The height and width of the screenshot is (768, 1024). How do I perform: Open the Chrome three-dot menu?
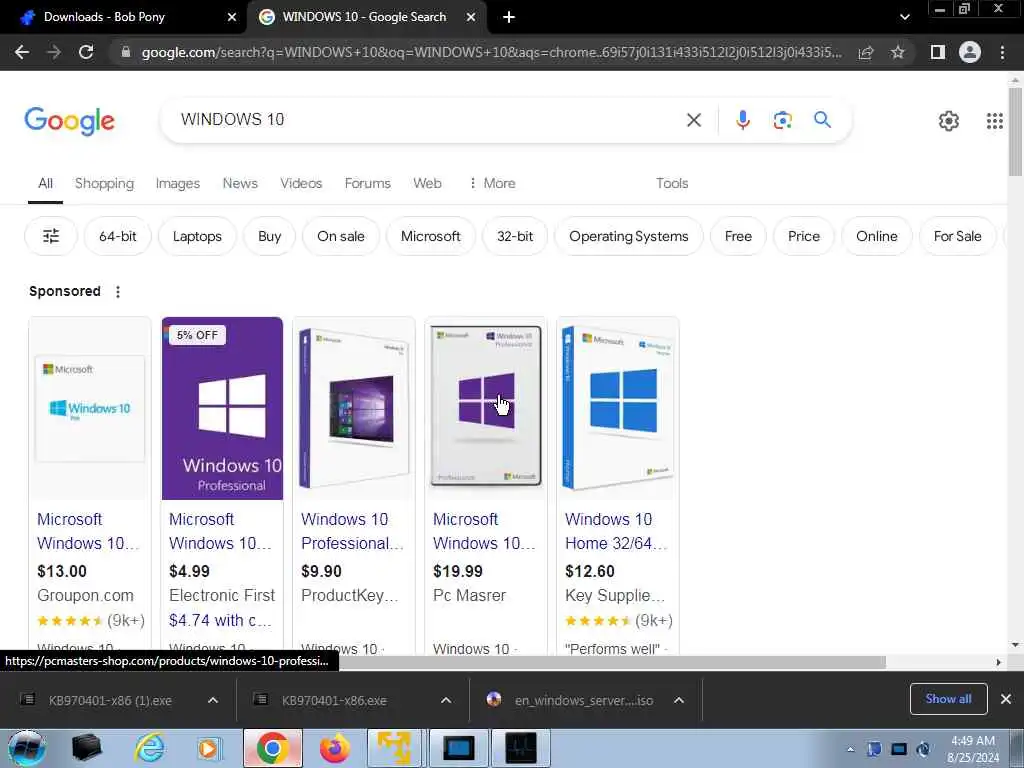1002,52
